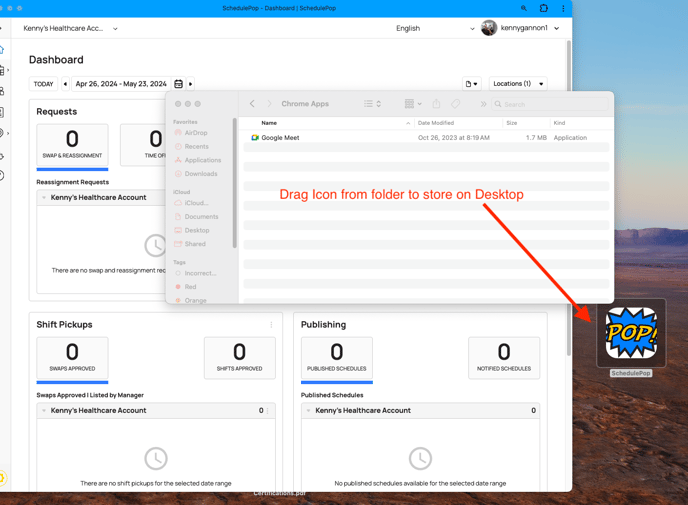The image size is (688, 505).
Task: Collapse Kenny's Healthcare Account under Reassignment Requests
Action: tap(44, 197)
